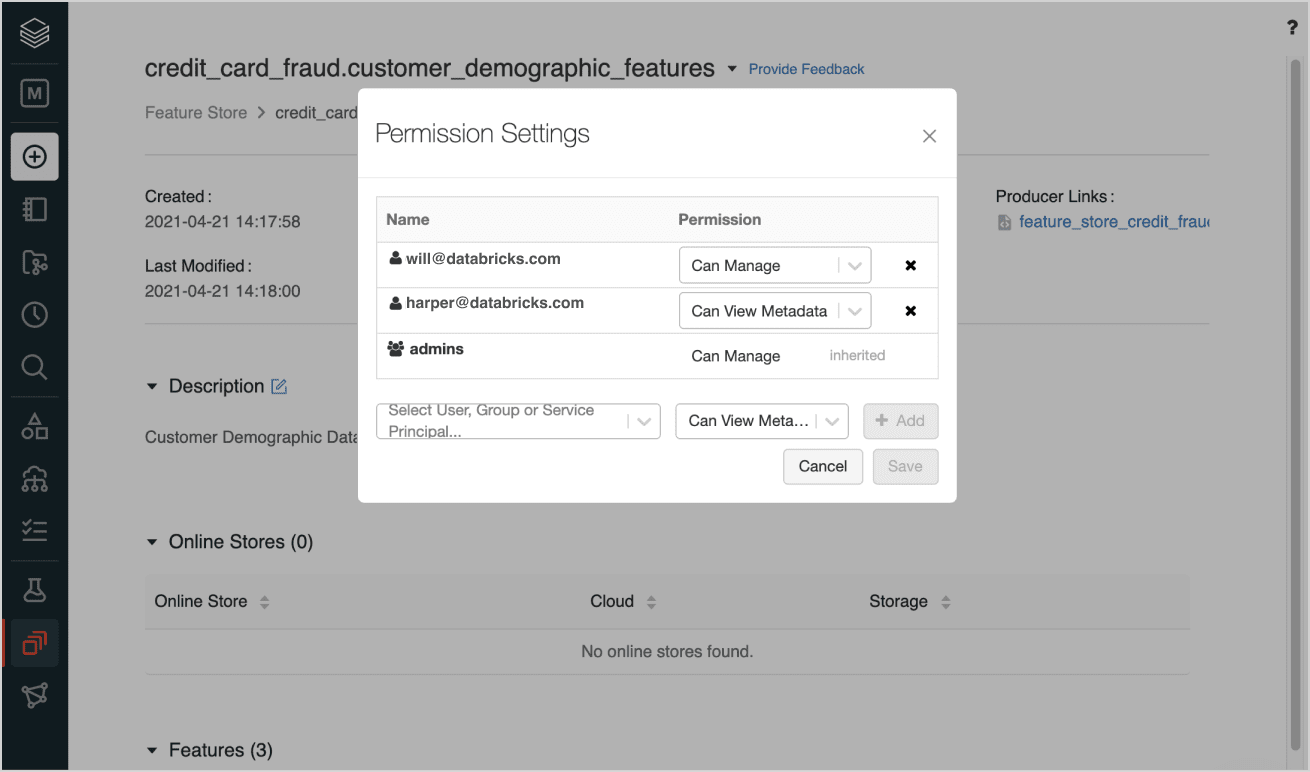Click the Cancel button

tap(822, 466)
